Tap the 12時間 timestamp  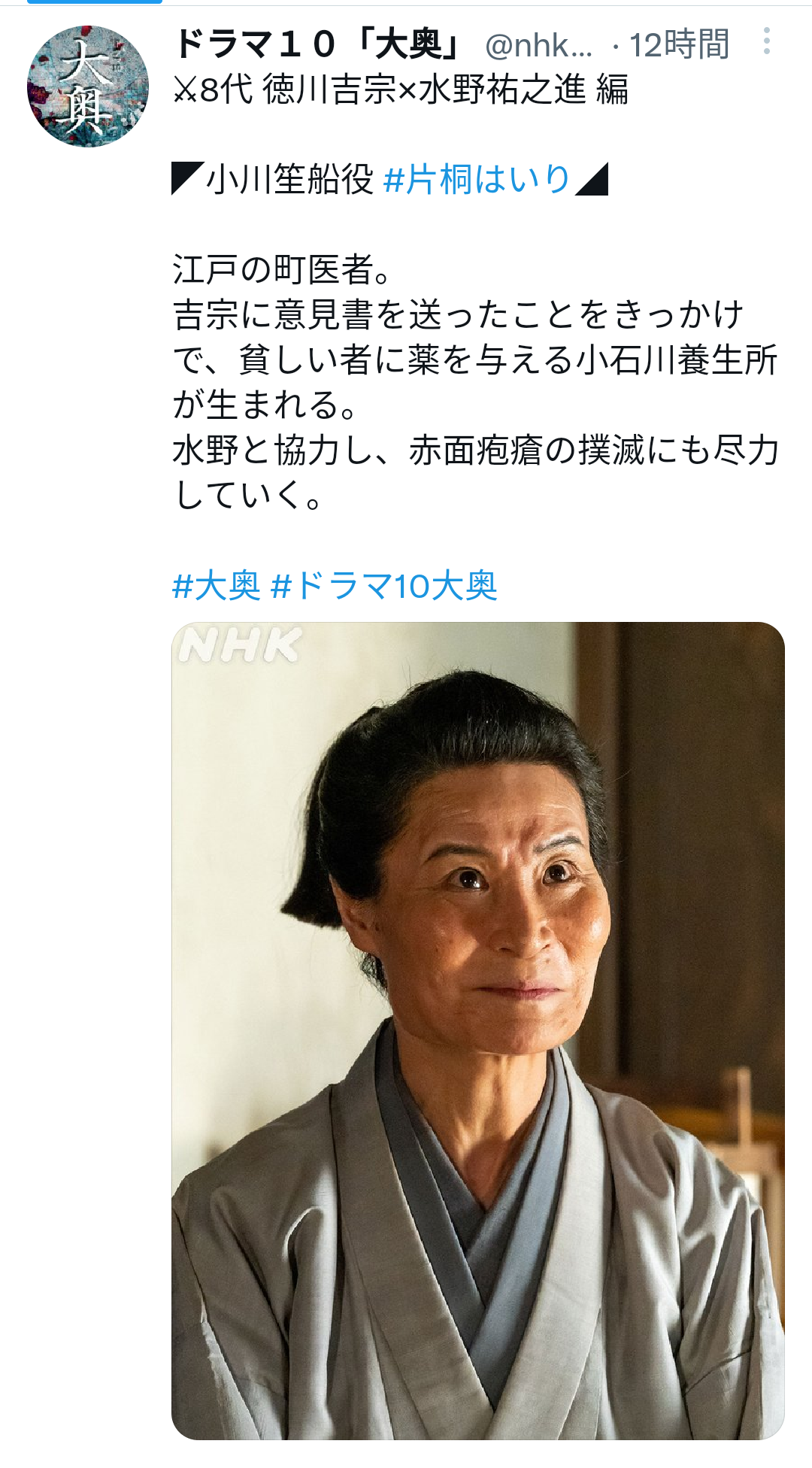pos(679,45)
